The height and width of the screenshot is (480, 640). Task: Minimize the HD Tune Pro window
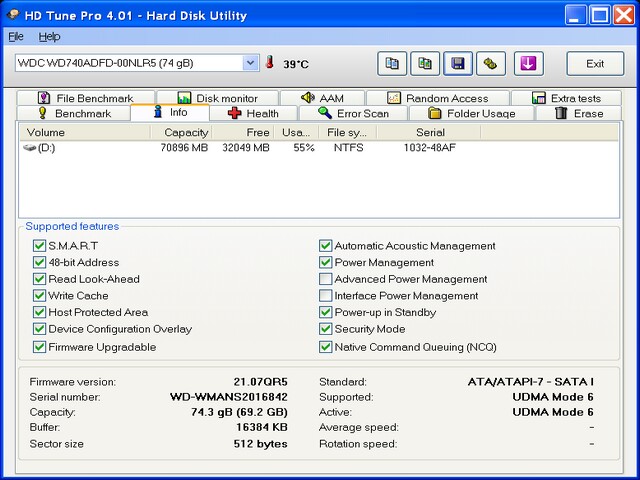576,15
